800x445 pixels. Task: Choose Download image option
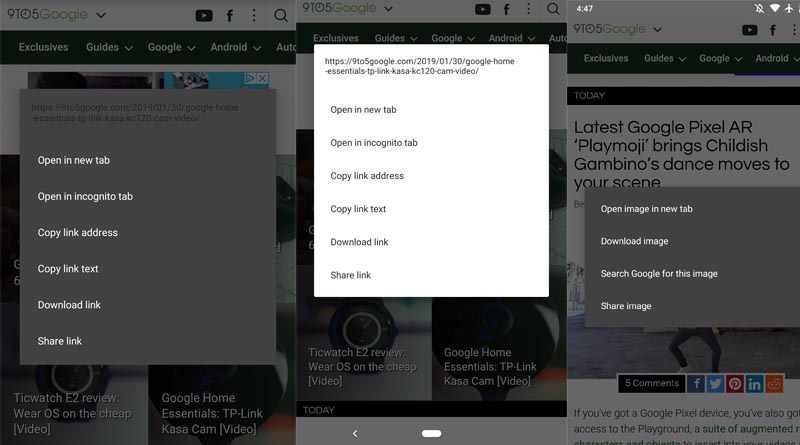click(x=634, y=241)
